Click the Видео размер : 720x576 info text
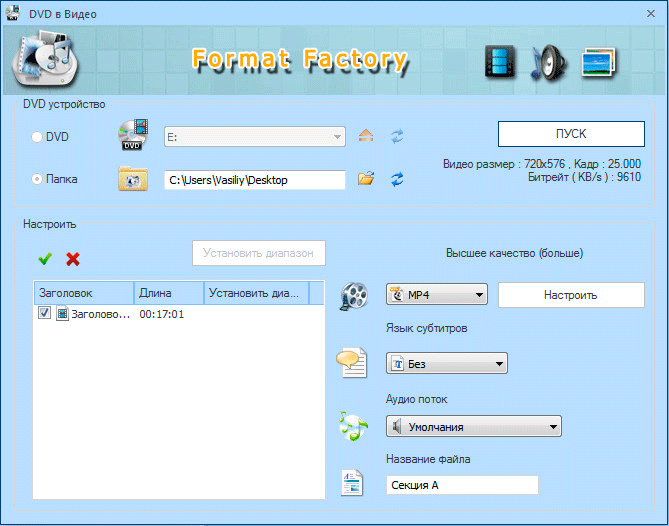 (x=503, y=164)
